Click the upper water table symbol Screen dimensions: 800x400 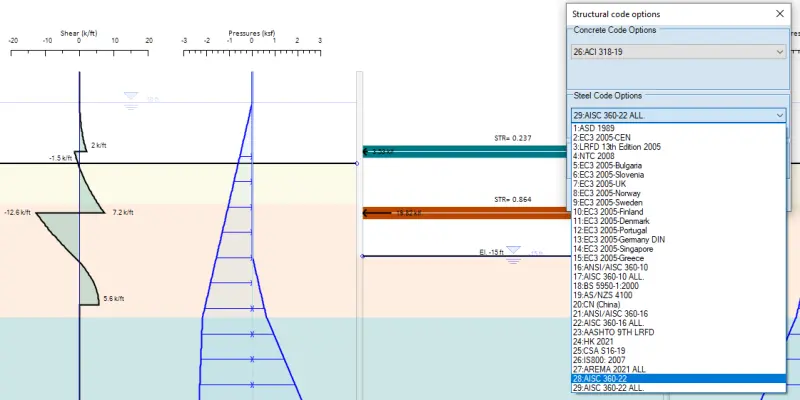pos(131,101)
